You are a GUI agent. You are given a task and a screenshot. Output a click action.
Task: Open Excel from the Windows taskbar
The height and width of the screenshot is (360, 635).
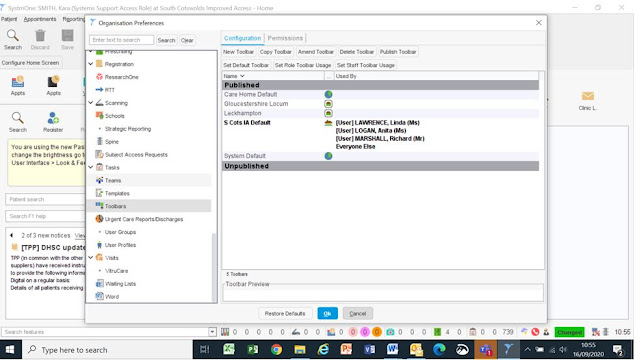click(229, 349)
